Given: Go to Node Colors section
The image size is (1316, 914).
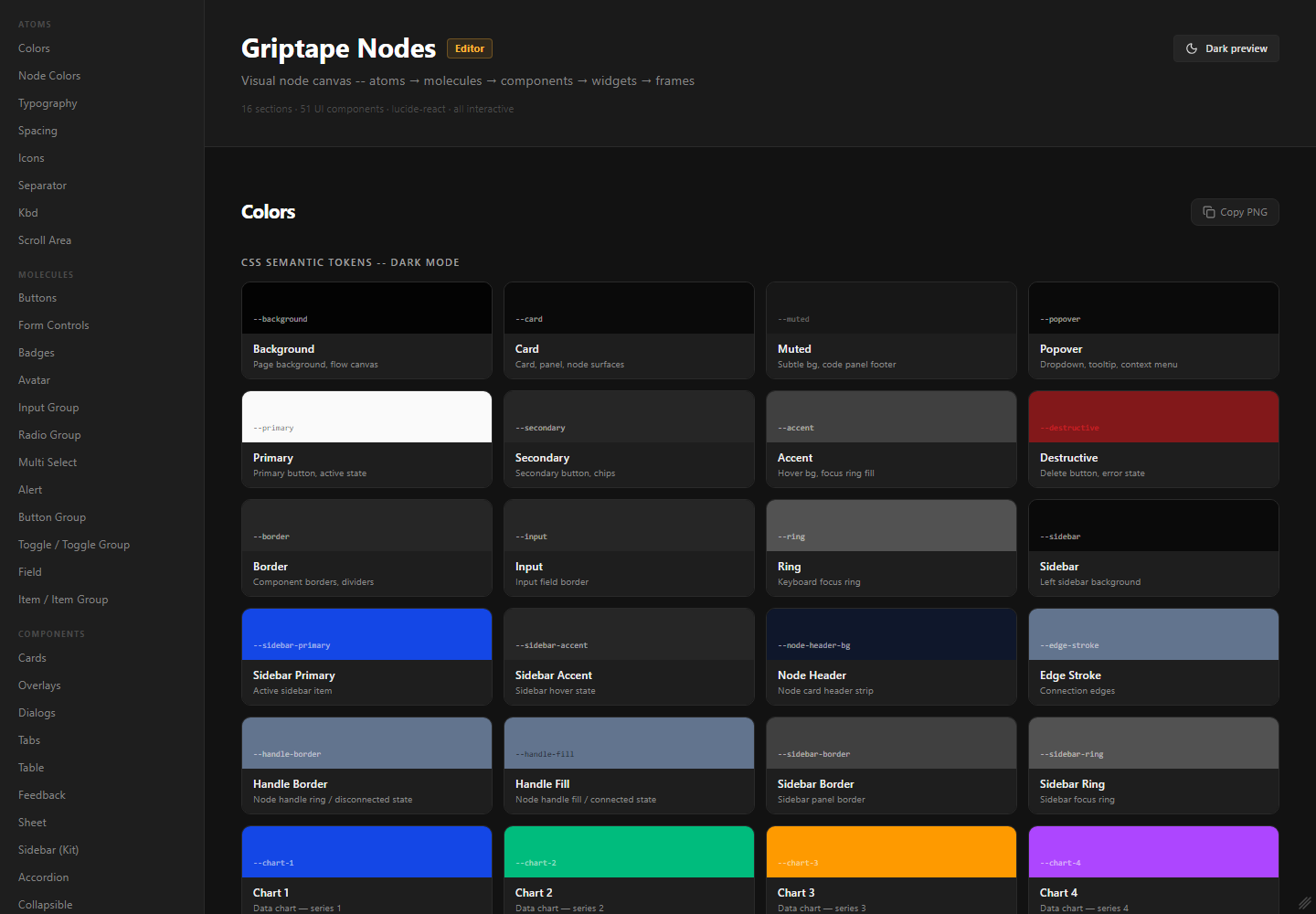Looking at the screenshot, I should click(49, 76).
